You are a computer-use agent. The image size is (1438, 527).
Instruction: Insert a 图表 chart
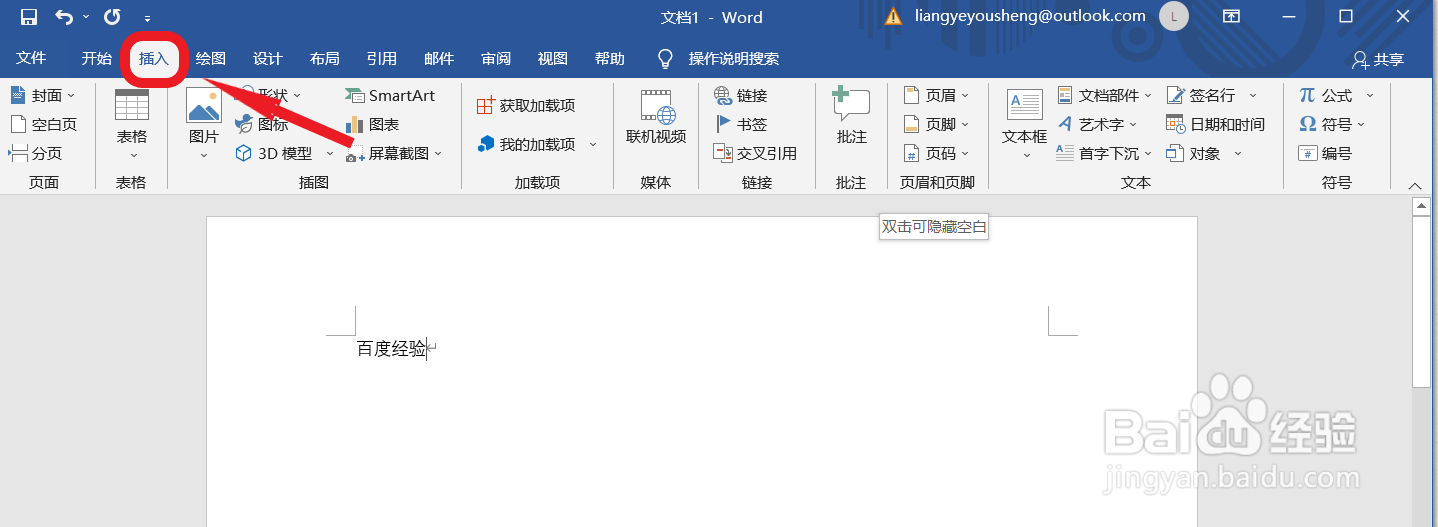coord(372,124)
